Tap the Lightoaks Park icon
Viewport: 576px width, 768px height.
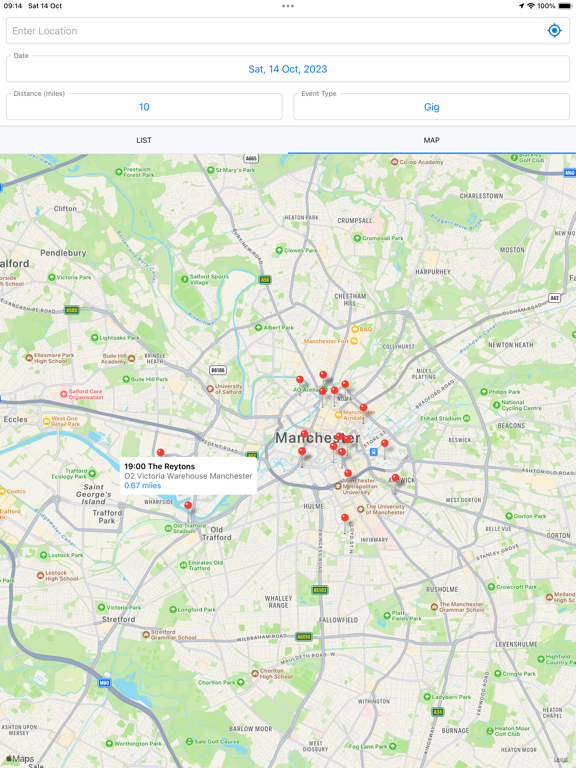(95, 337)
